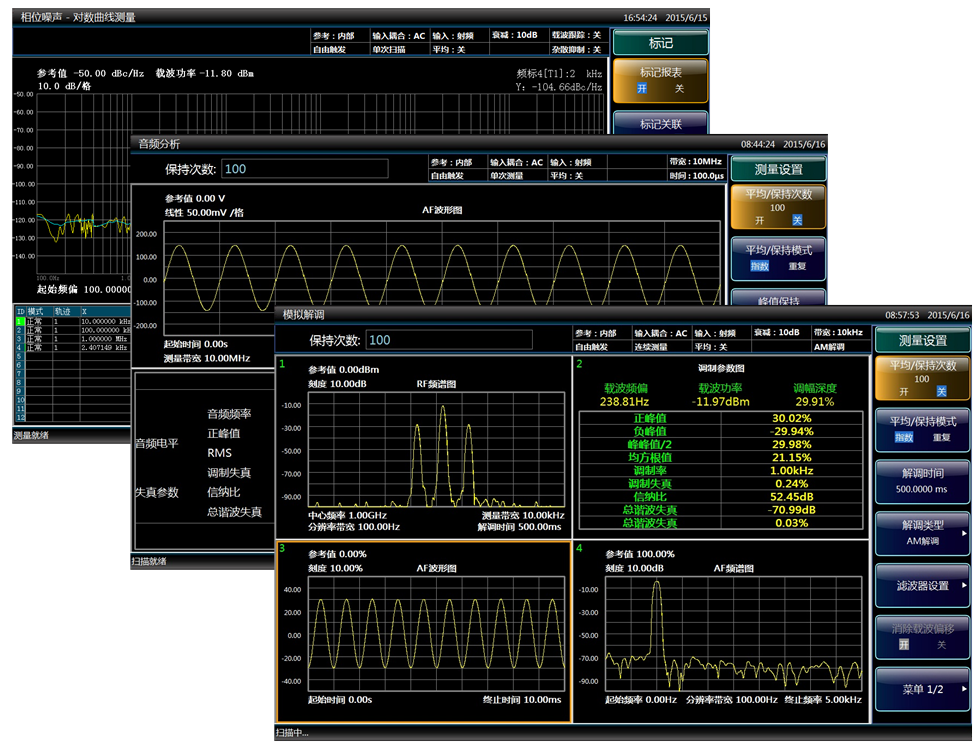Expand the 滤波器设置 submenu
Screen dimensions: 980x746
tap(922, 585)
